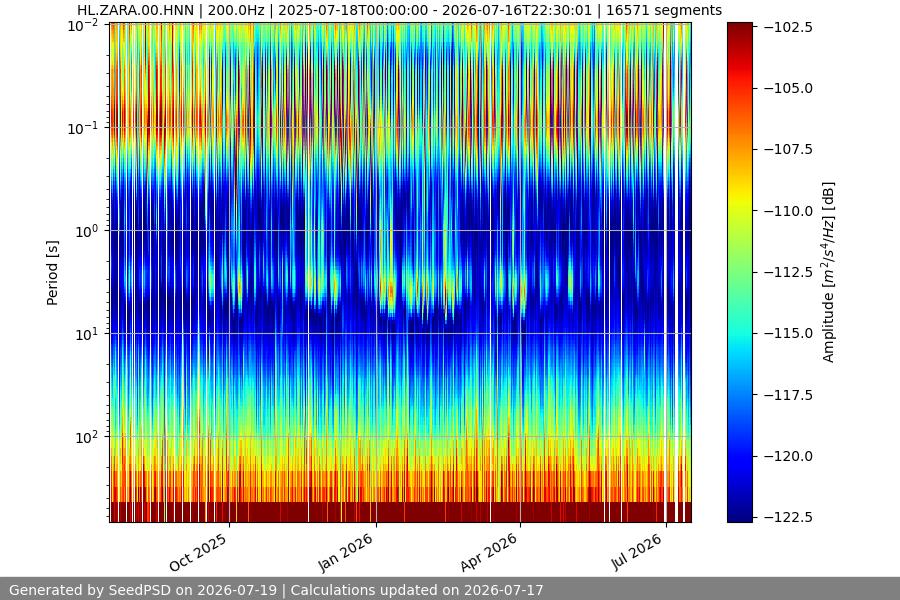Image resolution: width=900 pixels, height=600 pixels.
Task: Pick the dark red top of the colorbar
Action: (739, 29)
